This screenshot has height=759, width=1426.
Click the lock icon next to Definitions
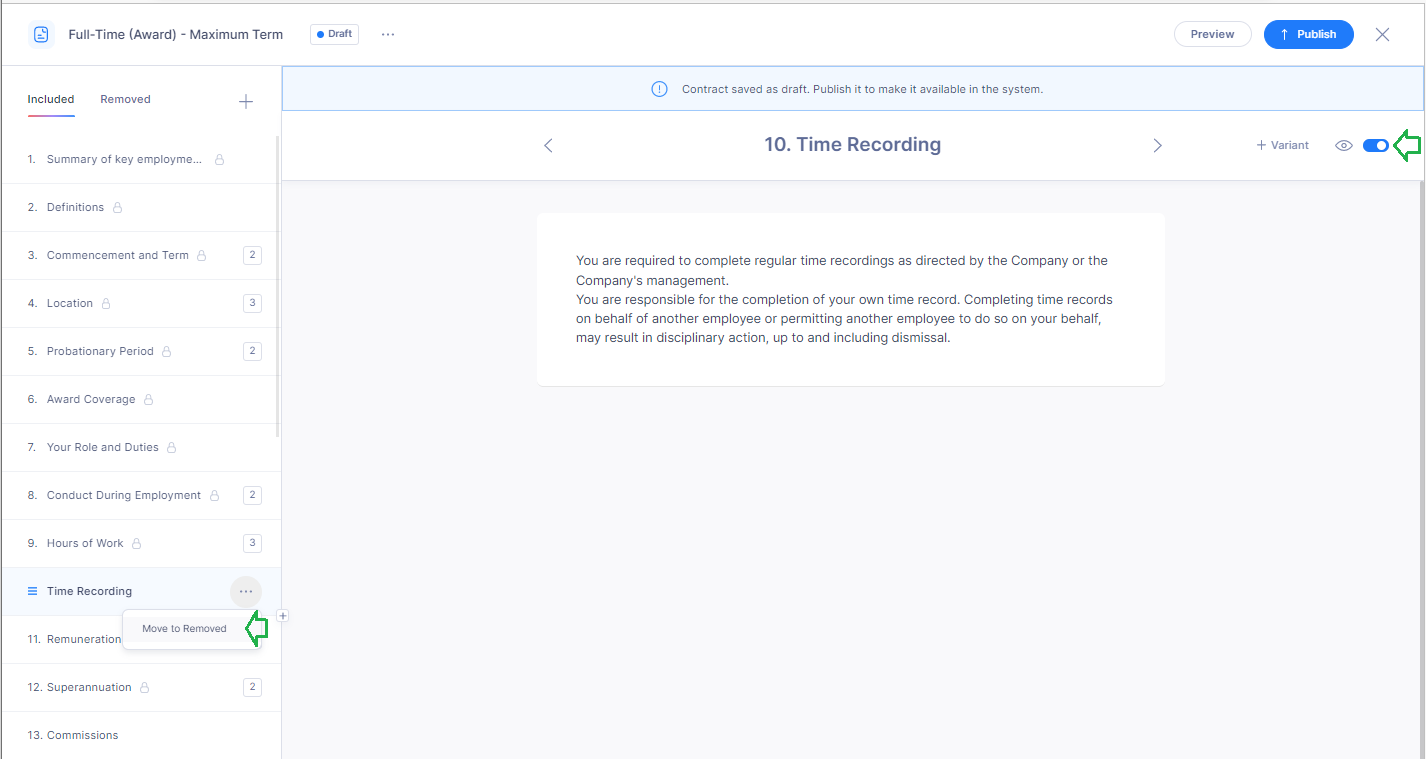click(x=117, y=208)
